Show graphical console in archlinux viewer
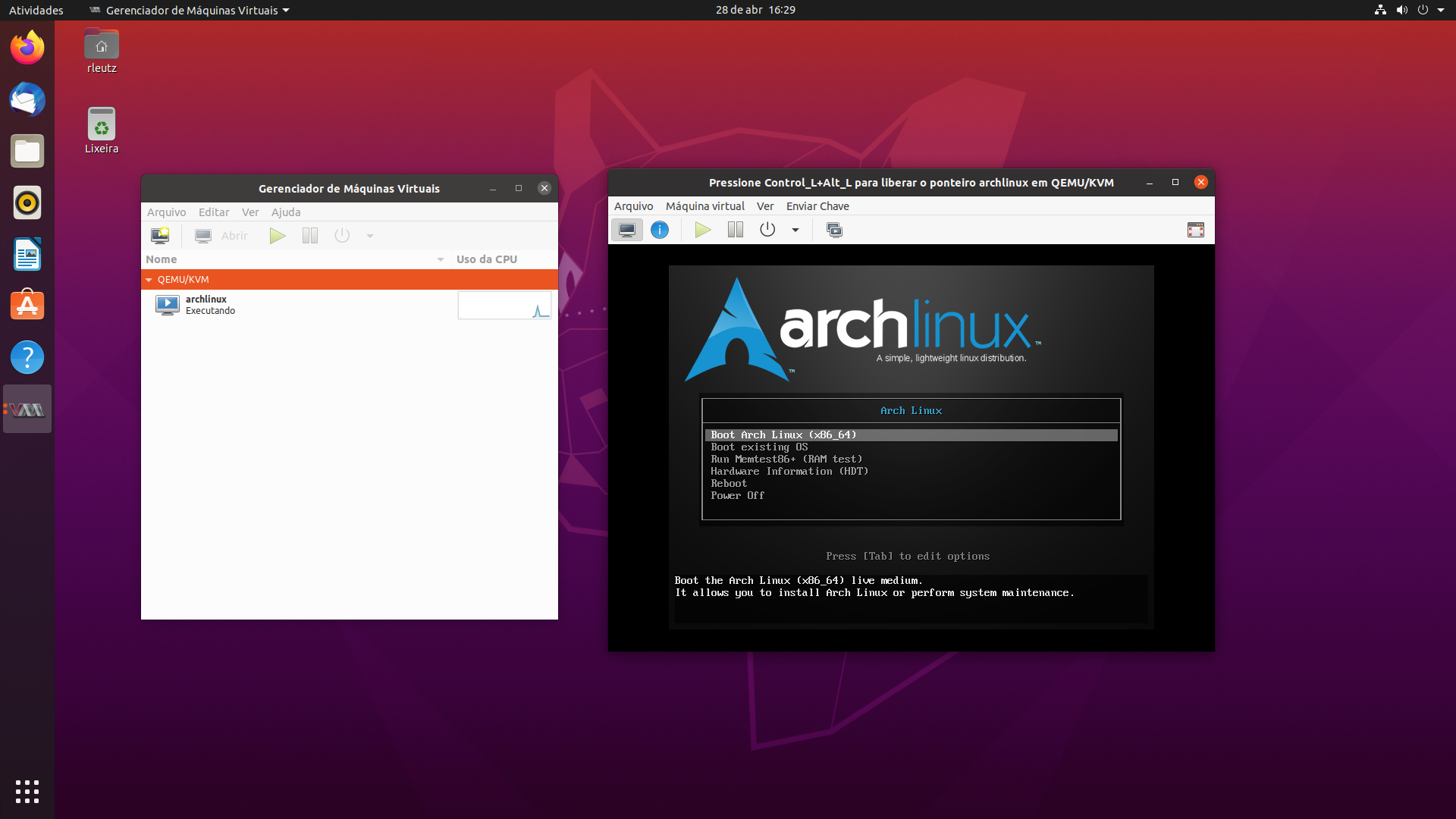1456x819 pixels. point(627,230)
